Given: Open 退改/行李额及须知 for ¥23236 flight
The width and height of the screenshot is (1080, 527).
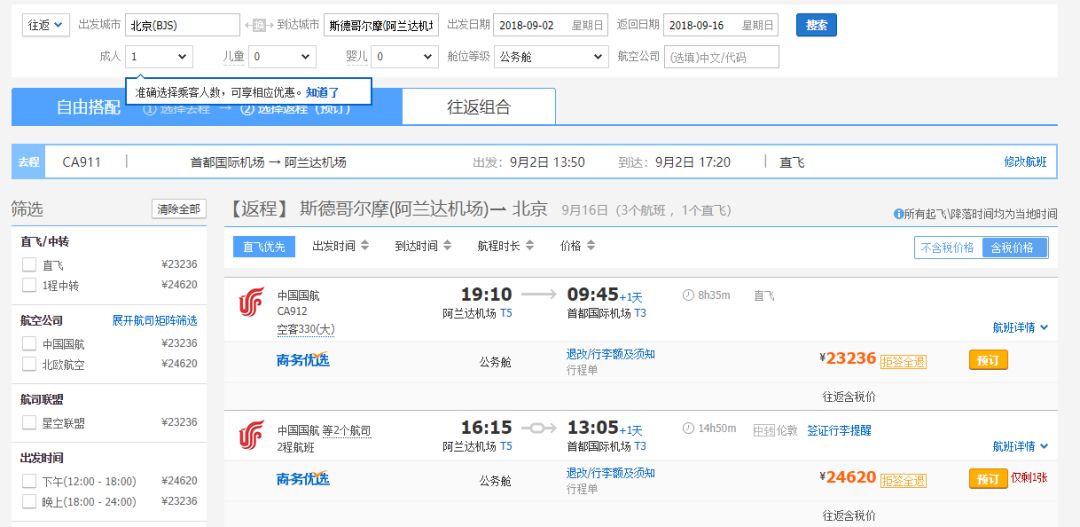Looking at the screenshot, I should tap(610, 354).
